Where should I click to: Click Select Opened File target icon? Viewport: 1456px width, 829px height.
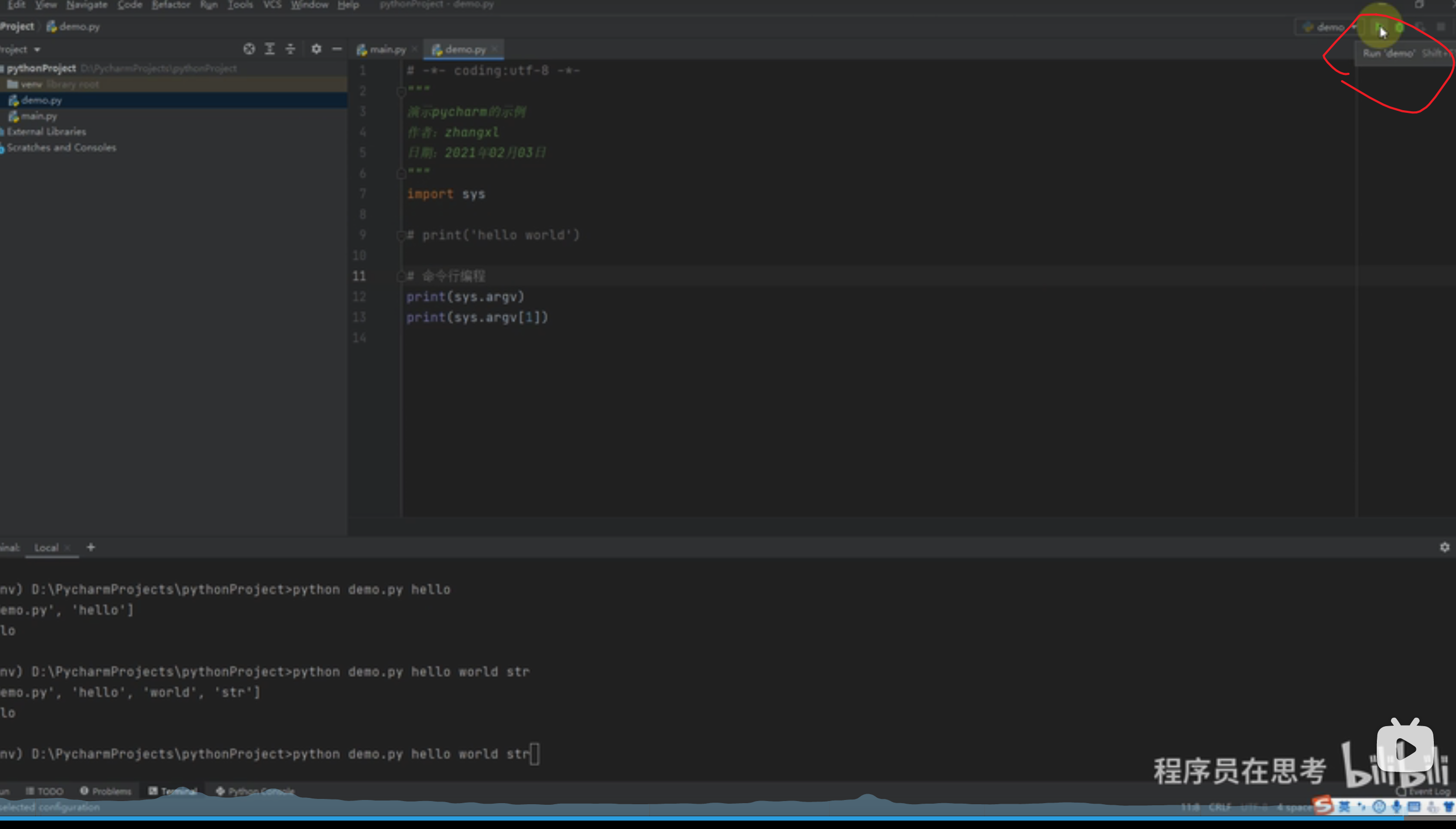coord(249,49)
